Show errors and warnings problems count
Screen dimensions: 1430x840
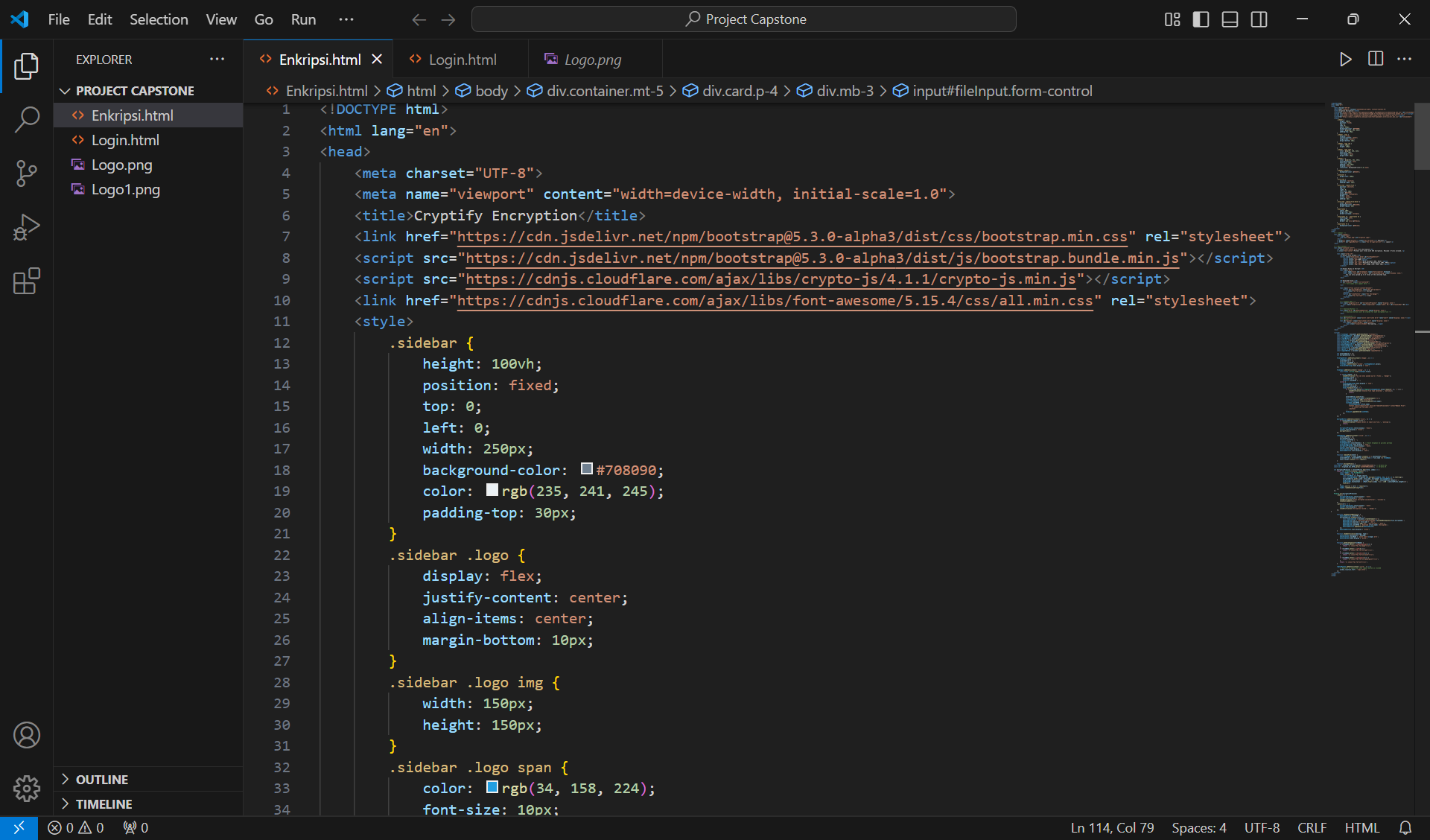[x=76, y=827]
